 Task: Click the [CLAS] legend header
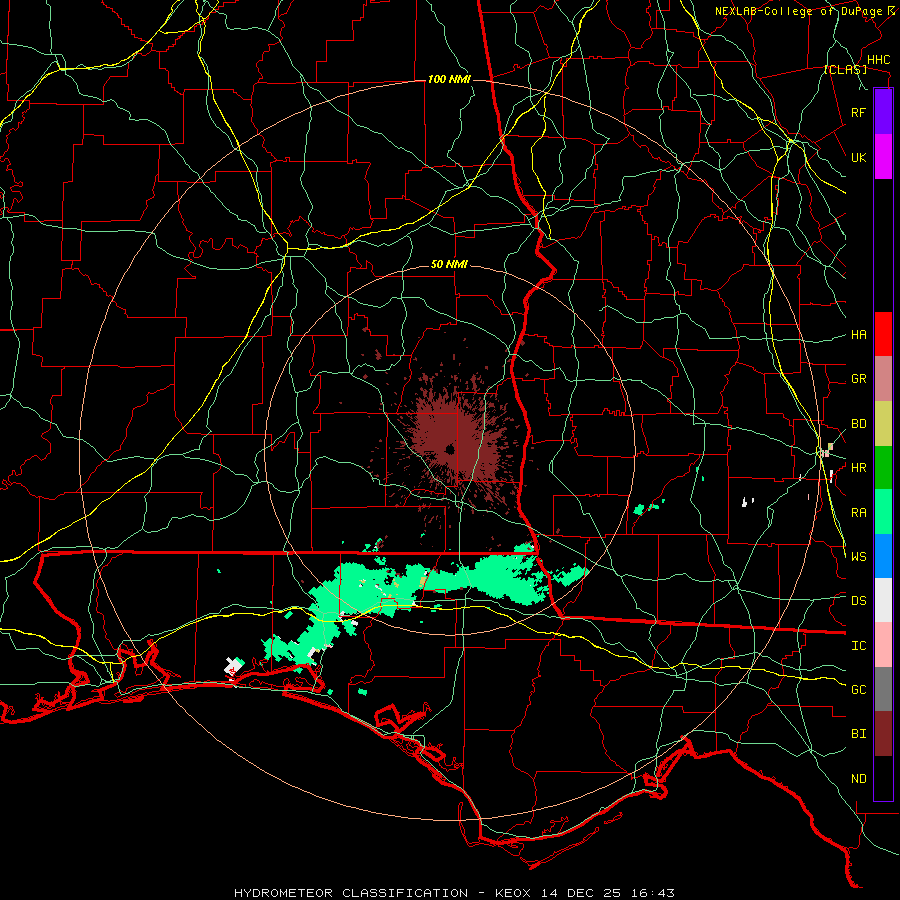[x=845, y=70]
